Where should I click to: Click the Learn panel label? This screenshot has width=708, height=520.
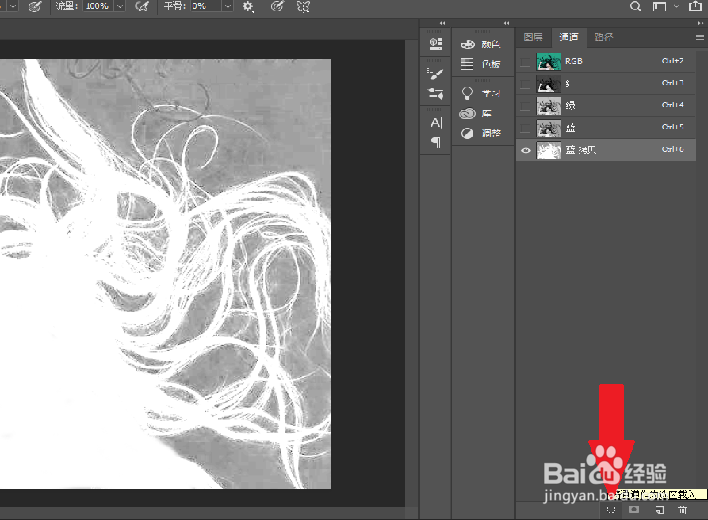pos(491,93)
